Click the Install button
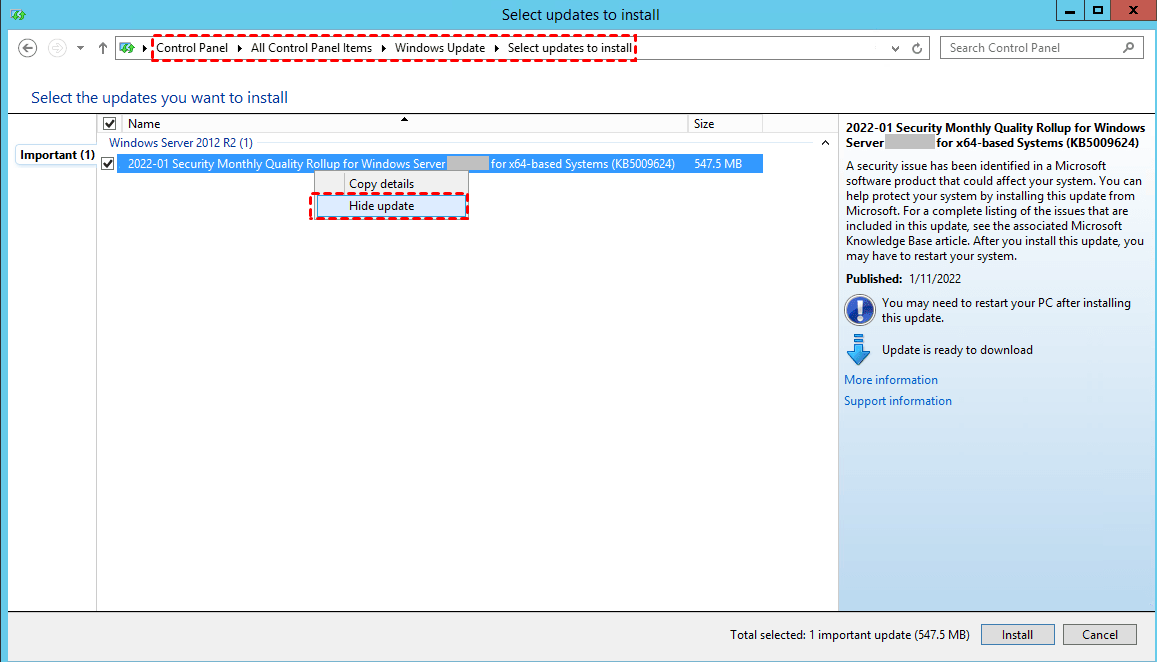Viewport: 1157px width, 662px height. (x=1018, y=635)
